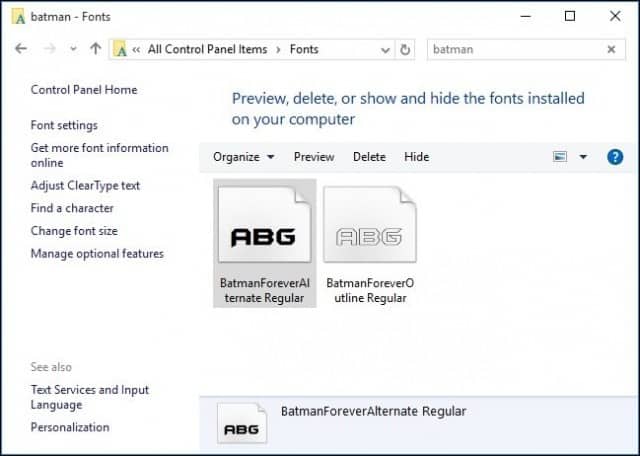Viewport: 640px width, 456px height.
Task: Show hidden breadcrumb locations chevron
Action: click(136, 50)
